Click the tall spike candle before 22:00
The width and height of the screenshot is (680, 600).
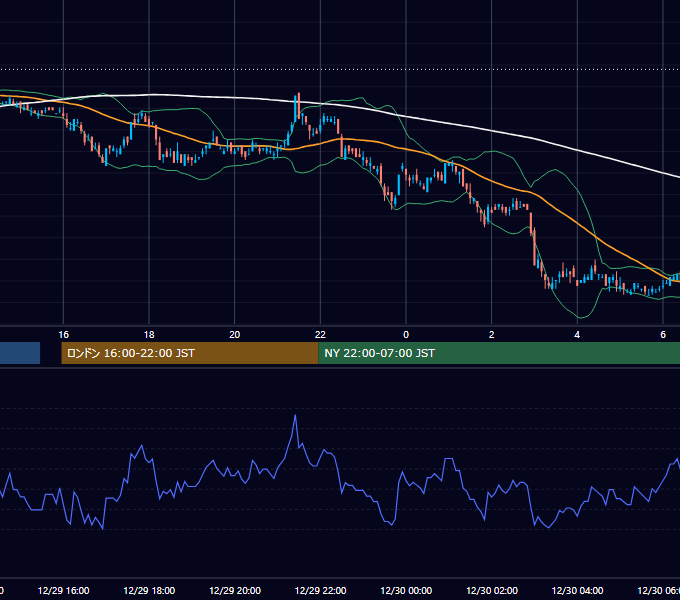click(x=299, y=105)
